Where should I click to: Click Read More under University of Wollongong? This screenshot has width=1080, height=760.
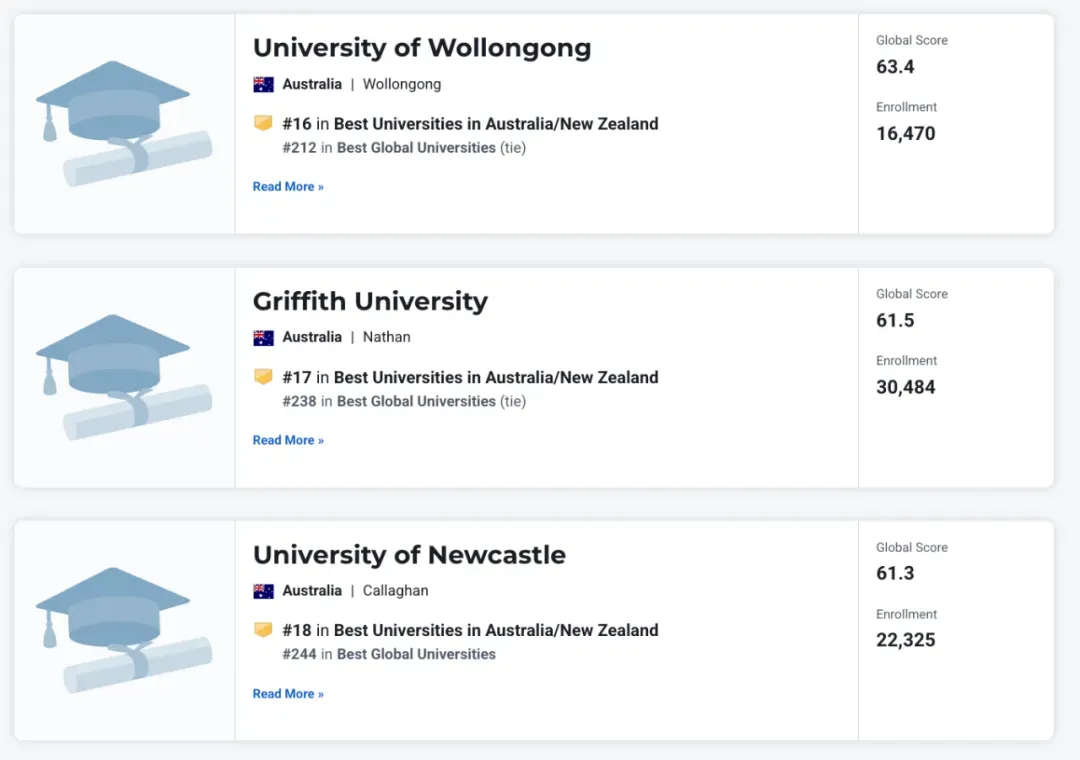pos(288,187)
